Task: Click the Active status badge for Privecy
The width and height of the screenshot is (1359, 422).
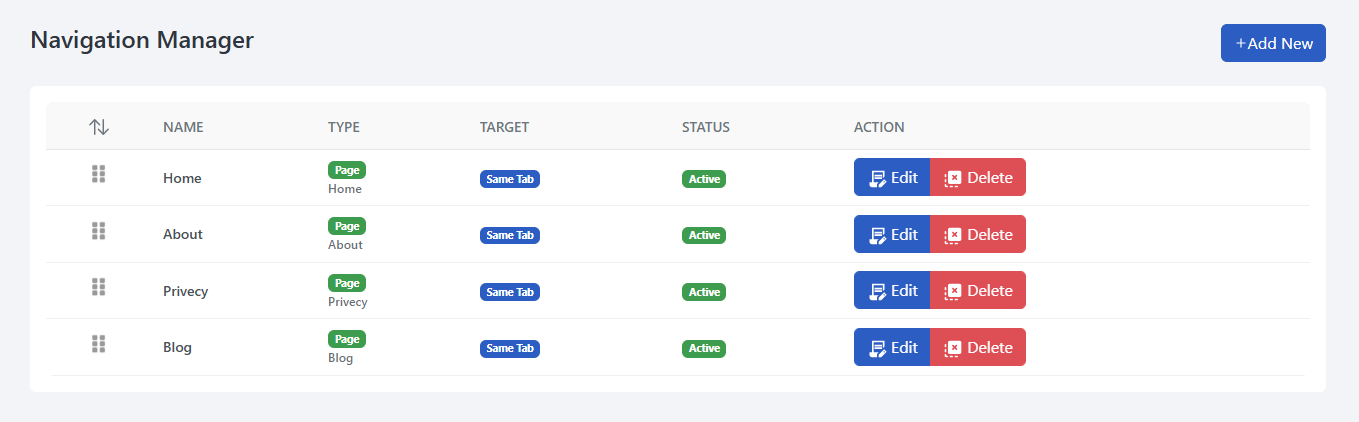Action: [x=704, y=292]
